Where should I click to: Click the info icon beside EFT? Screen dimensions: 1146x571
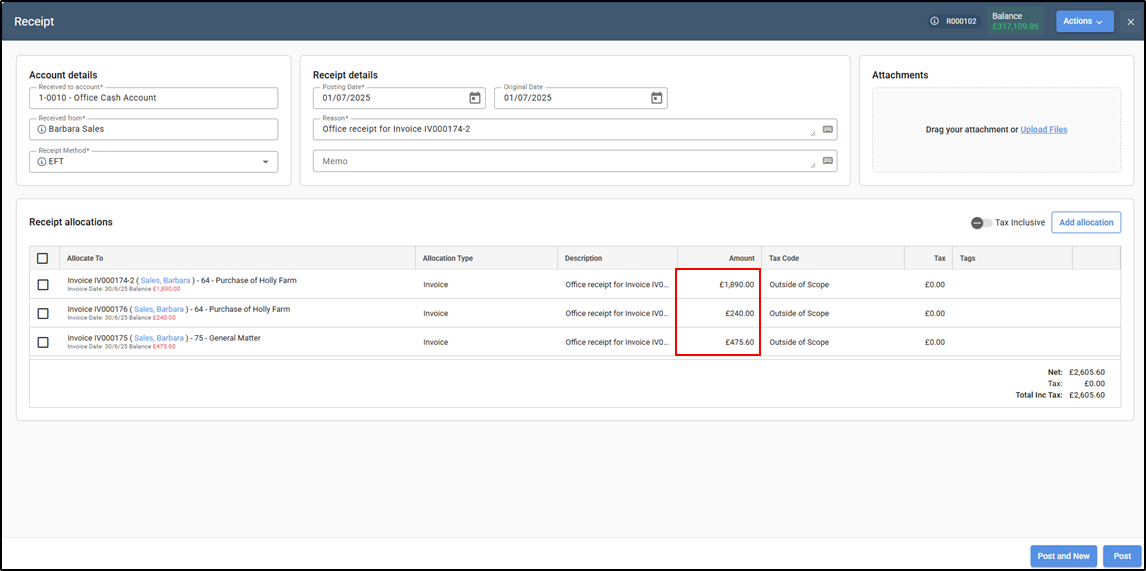click(42, 162)
